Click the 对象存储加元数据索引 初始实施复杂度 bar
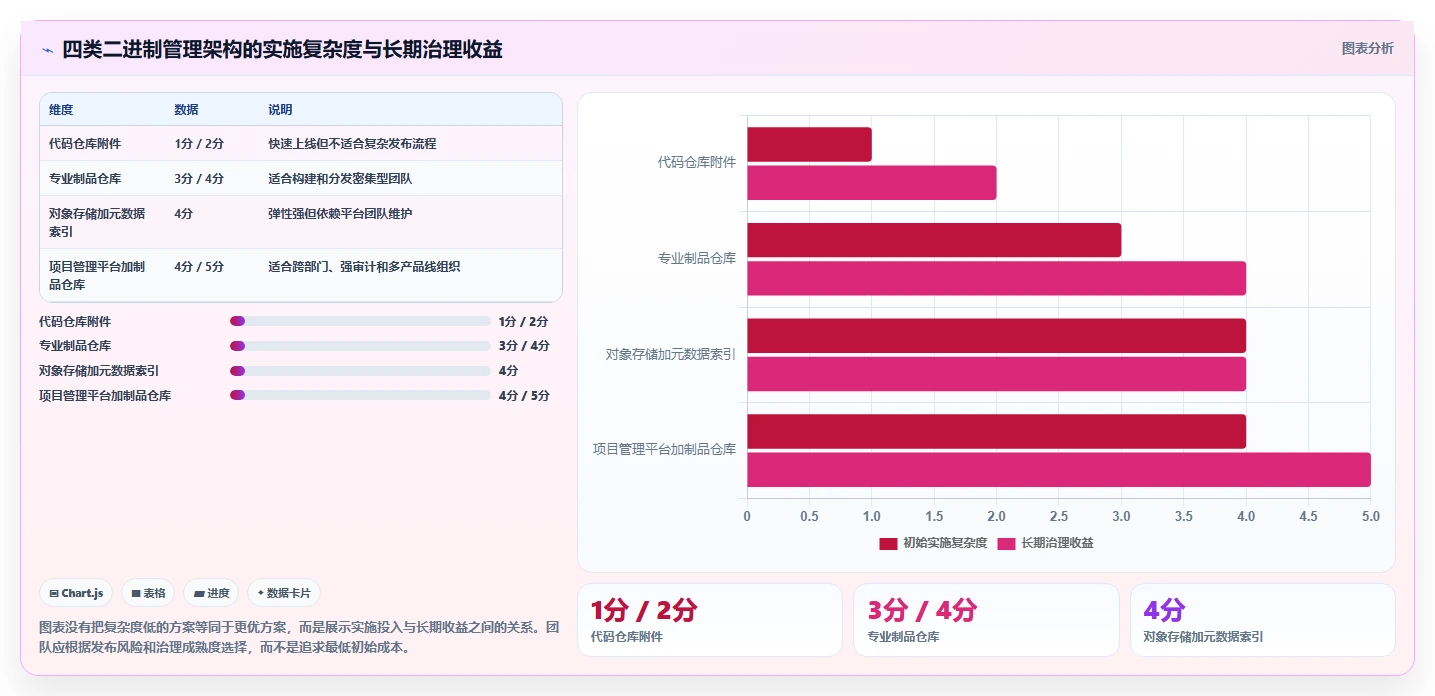1435x696 pixels. (996, 336)
